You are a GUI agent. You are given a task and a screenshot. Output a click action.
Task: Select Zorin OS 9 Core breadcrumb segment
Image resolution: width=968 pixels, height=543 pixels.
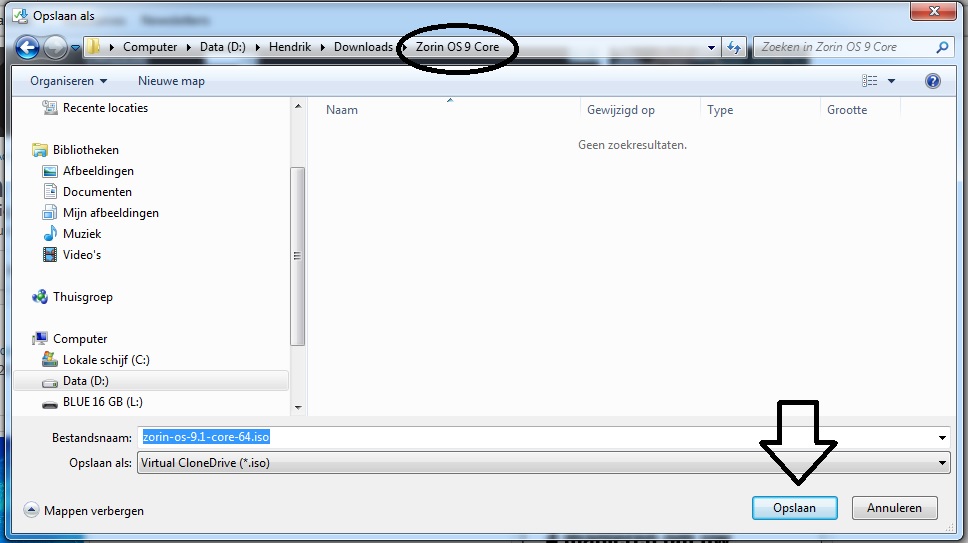tap(457, 47)
